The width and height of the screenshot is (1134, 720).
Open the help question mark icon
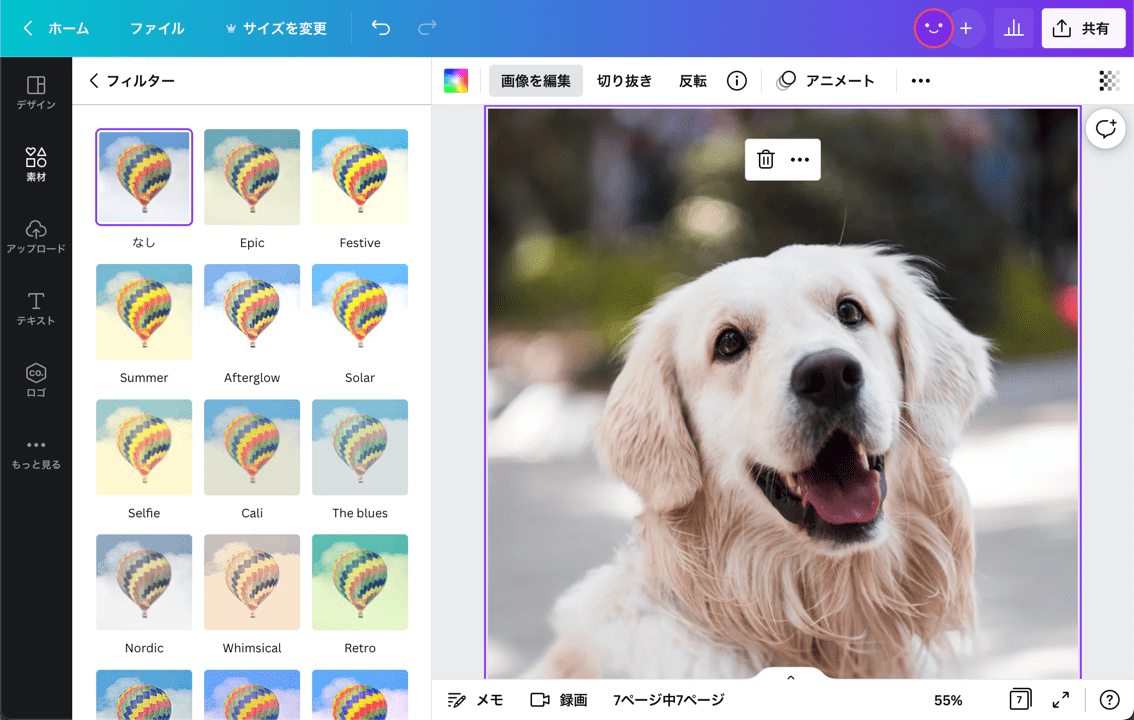pyautogui.click(x=1109, y=700)
